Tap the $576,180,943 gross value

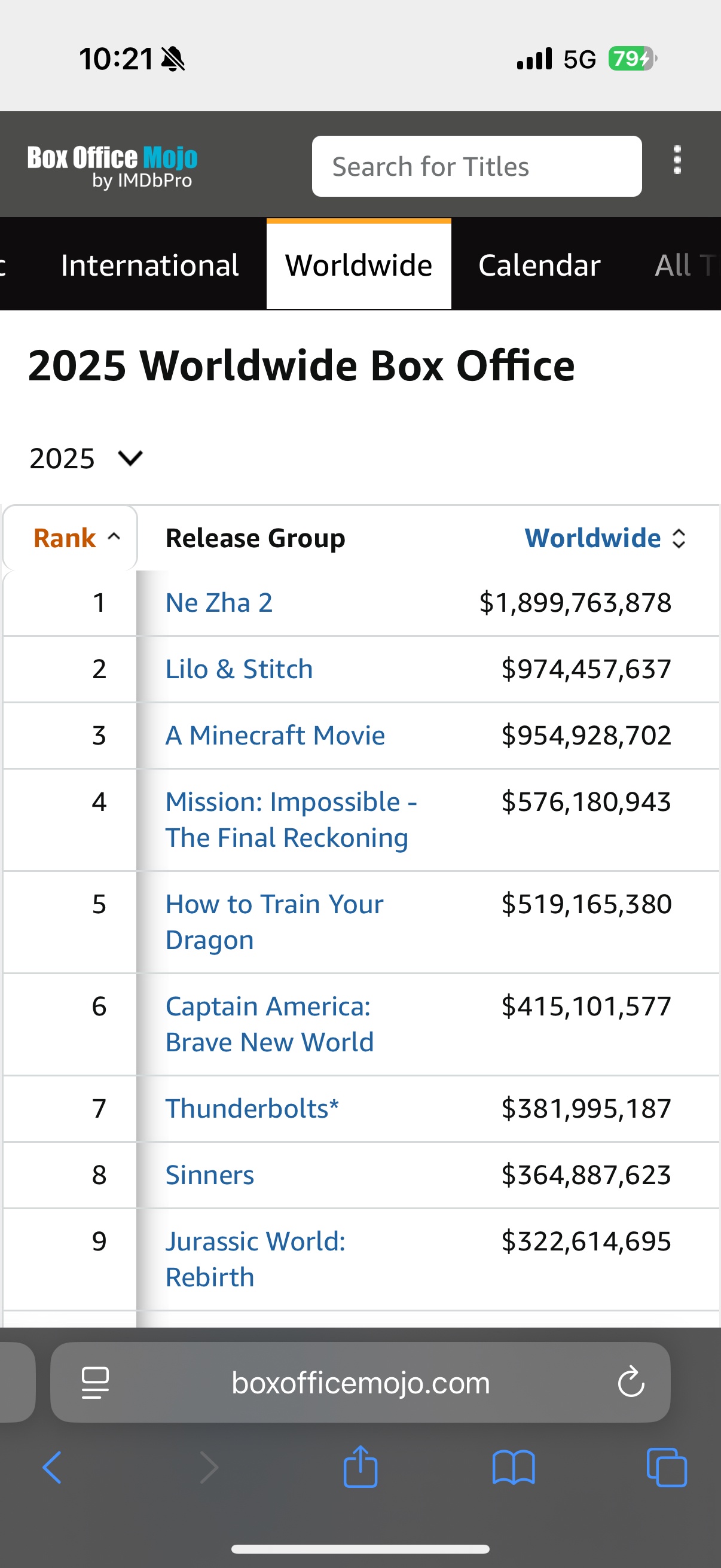pos(586,802)
